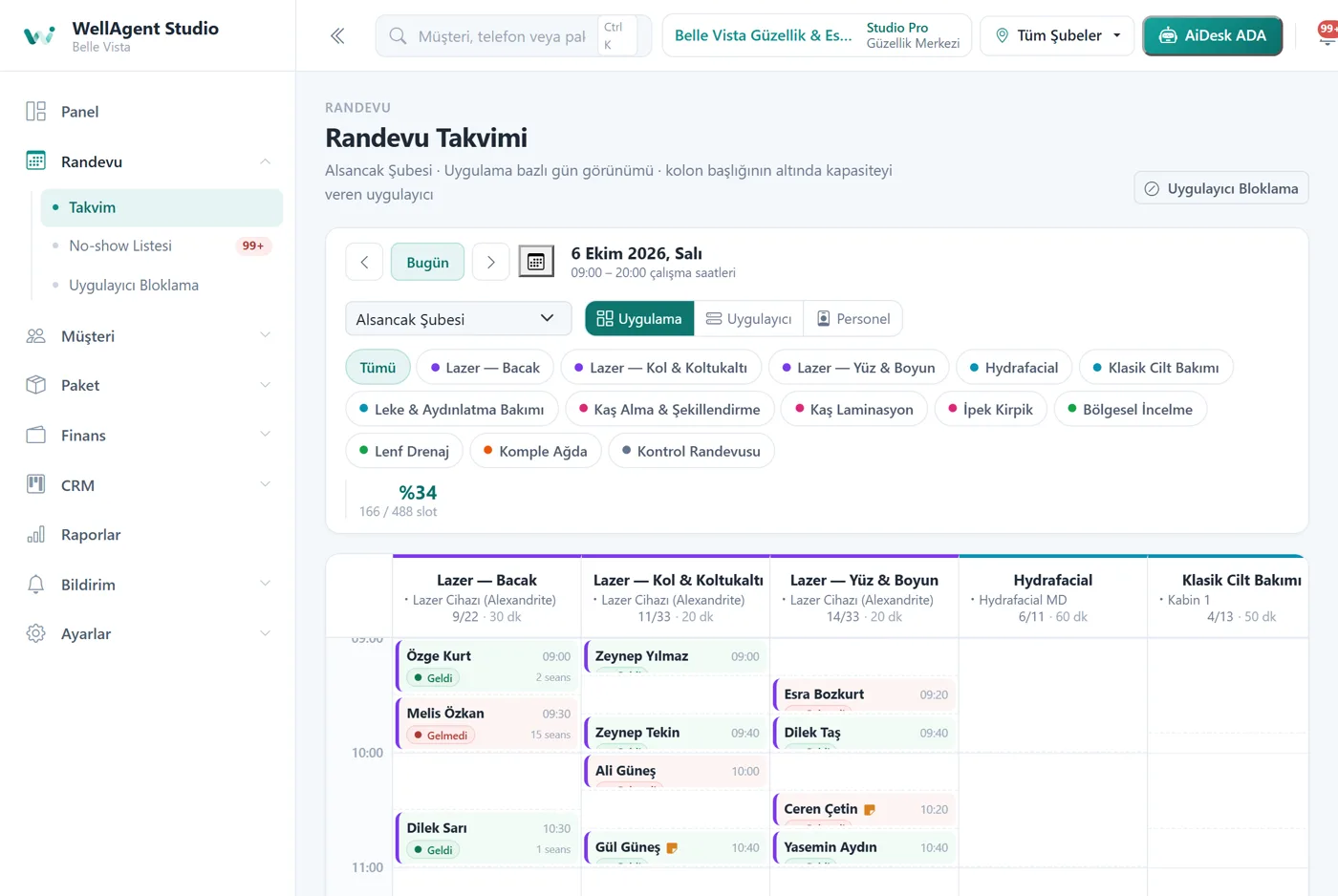The image size is (1338, 896).
Task: Select the purple Lazer — Yüz & Boyun chip
Action: pos(858,368)
